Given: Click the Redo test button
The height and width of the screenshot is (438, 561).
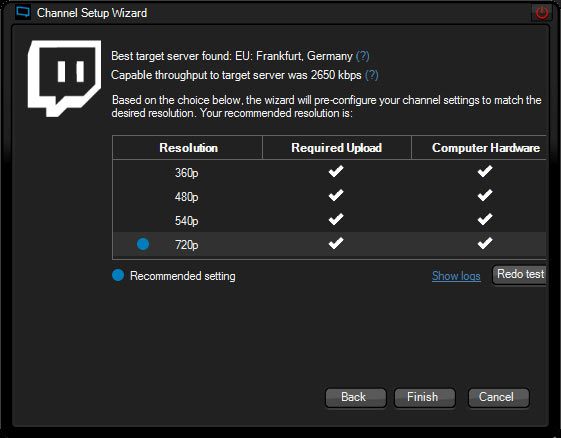Looking at the screenshot, I should coord(519,274).
